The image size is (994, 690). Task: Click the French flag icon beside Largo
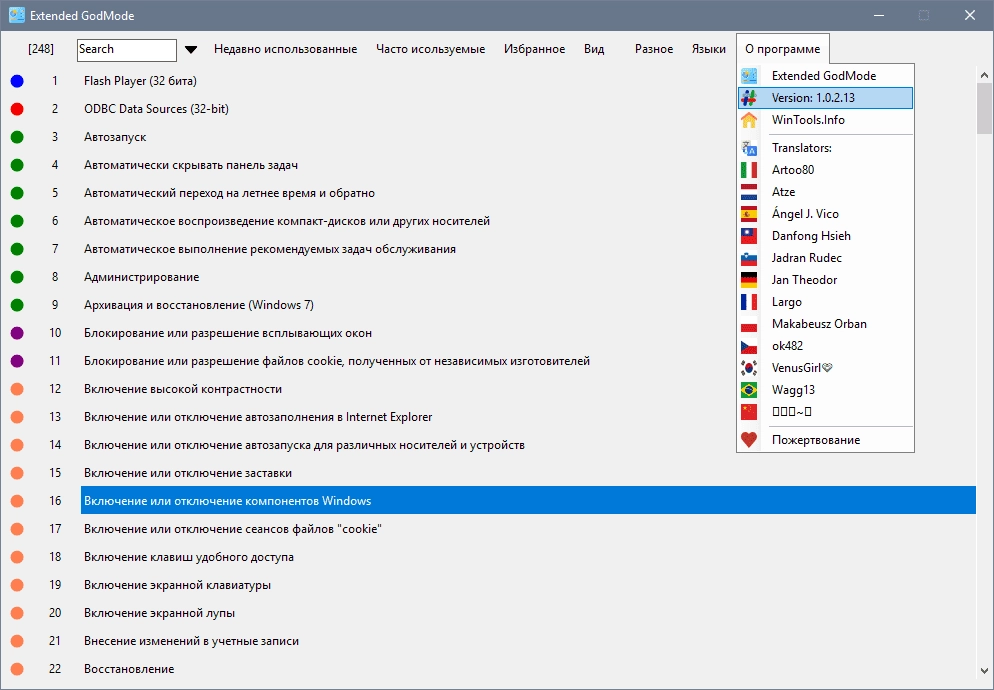[749, 302]
